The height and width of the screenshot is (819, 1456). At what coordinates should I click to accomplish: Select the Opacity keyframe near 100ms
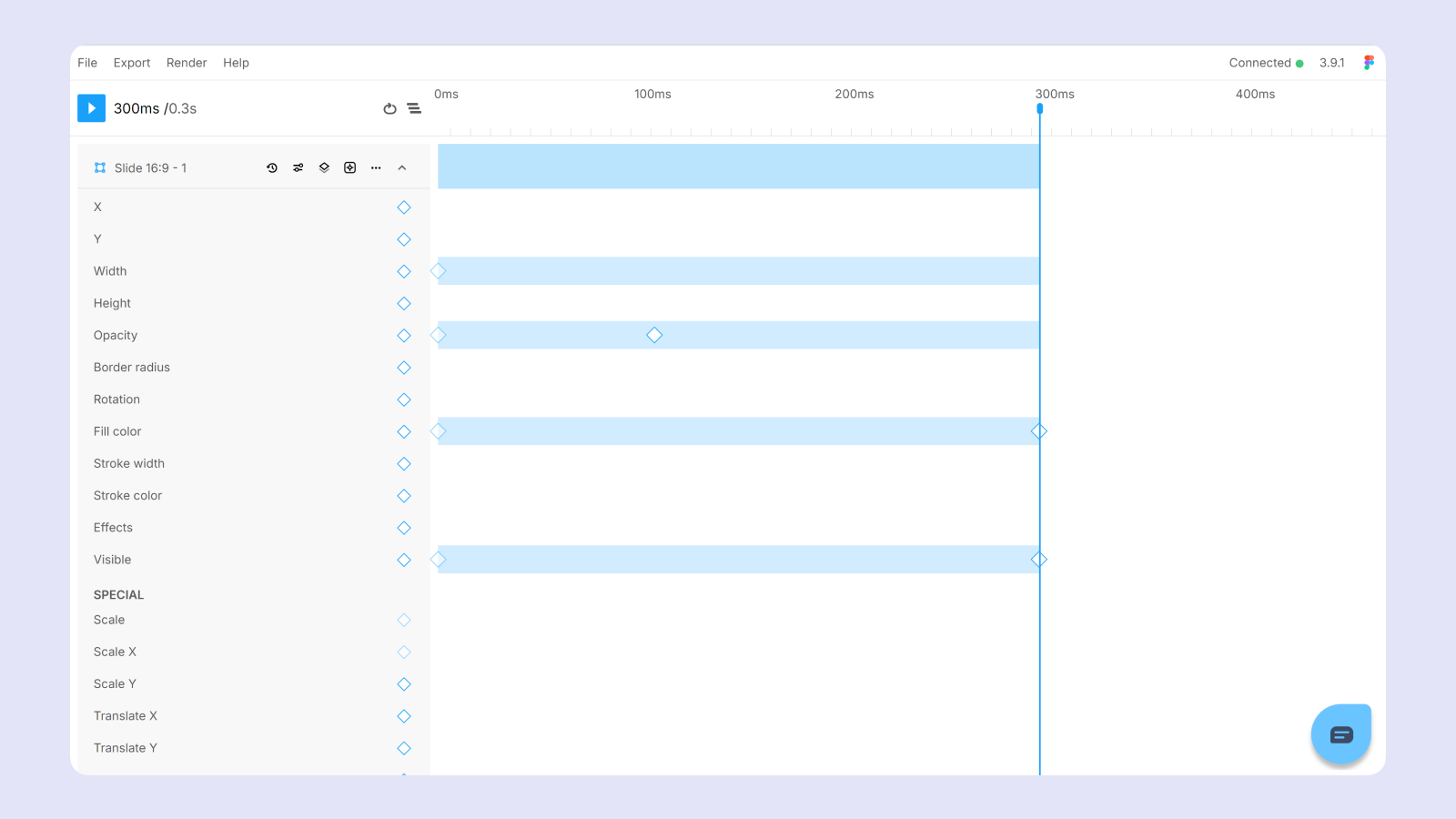tap(654, 336)
